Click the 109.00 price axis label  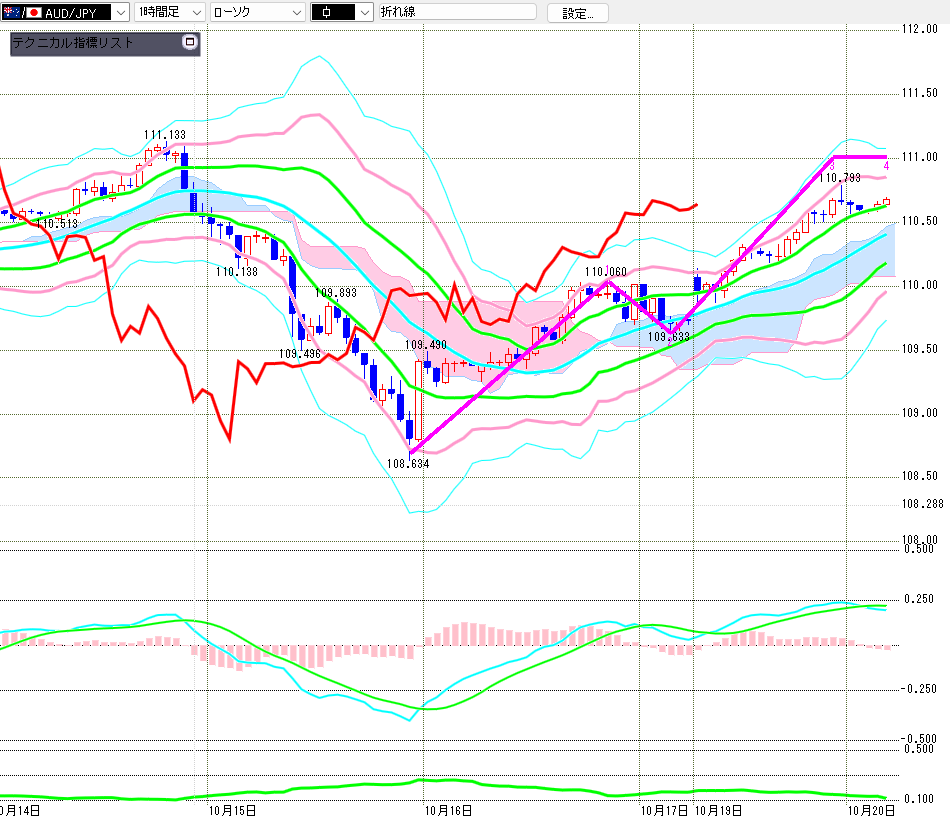pos(920,413)
